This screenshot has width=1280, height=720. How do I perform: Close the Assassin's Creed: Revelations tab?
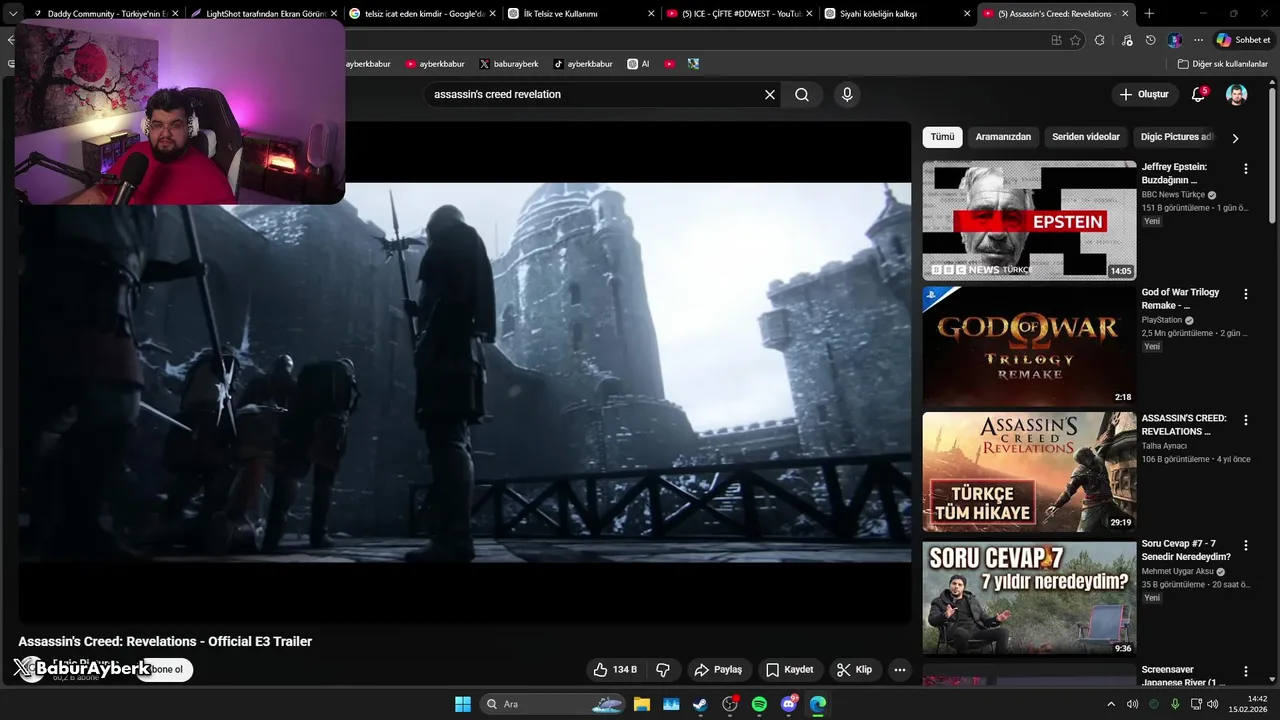pyautogui.click(x=1125, y=14)
